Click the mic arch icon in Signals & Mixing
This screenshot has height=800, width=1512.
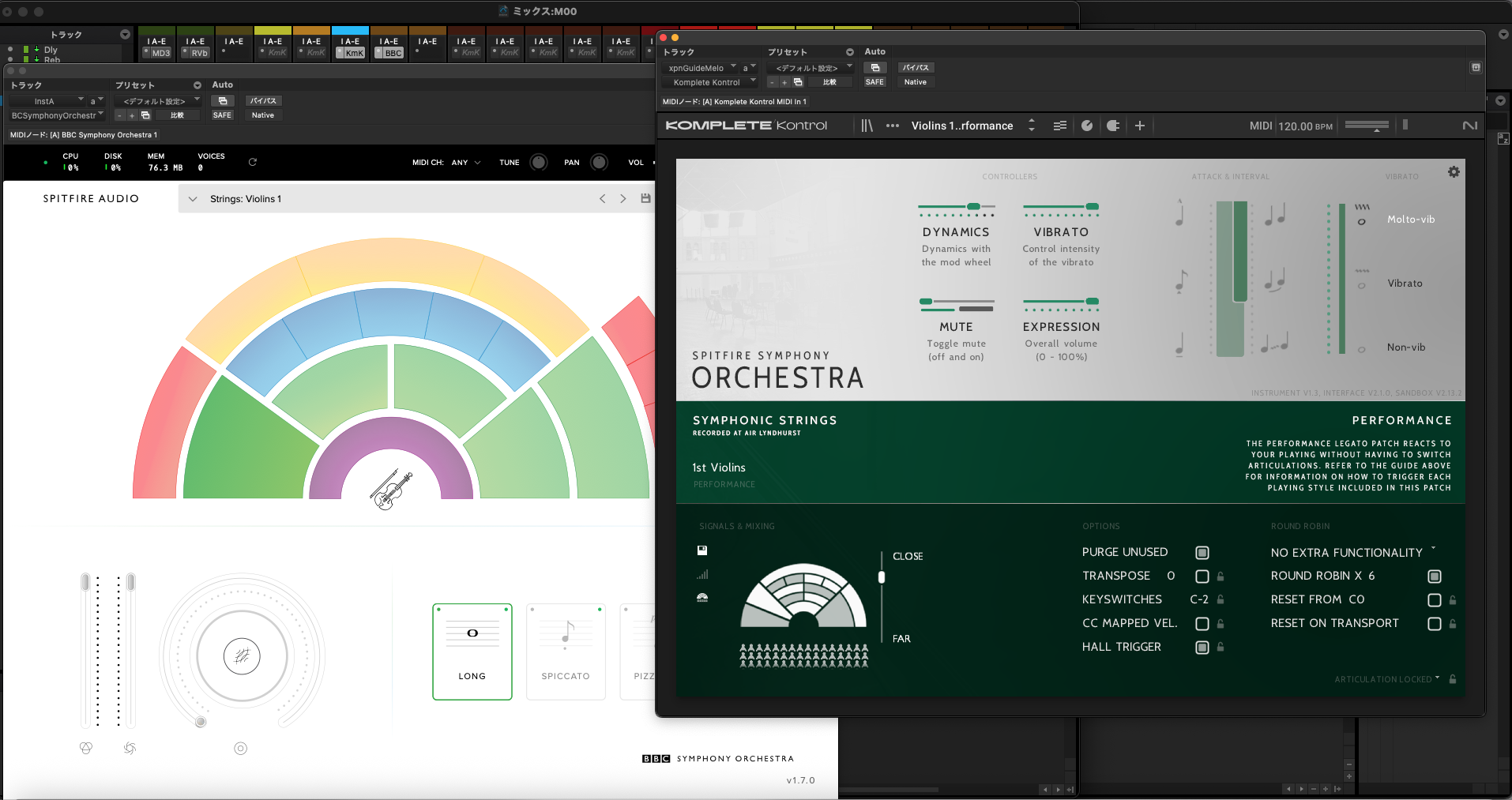coord(702,598)
